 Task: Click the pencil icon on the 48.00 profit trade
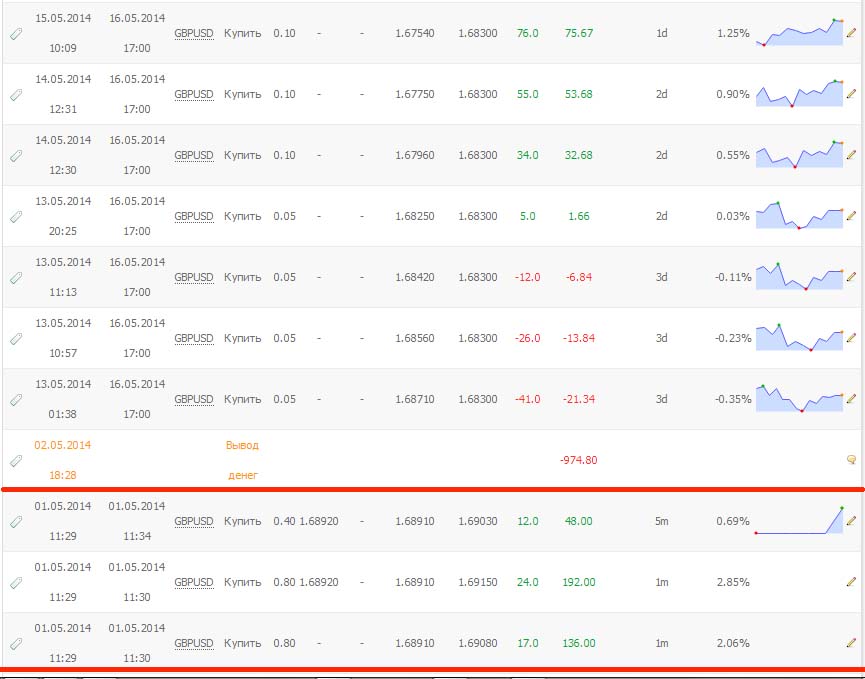tap(851, 521)
